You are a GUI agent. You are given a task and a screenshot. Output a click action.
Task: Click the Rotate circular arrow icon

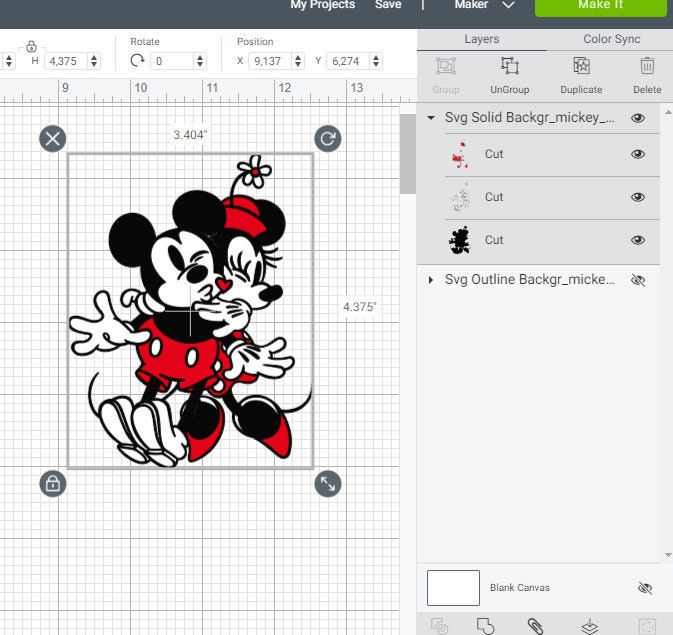click(137, 61)
